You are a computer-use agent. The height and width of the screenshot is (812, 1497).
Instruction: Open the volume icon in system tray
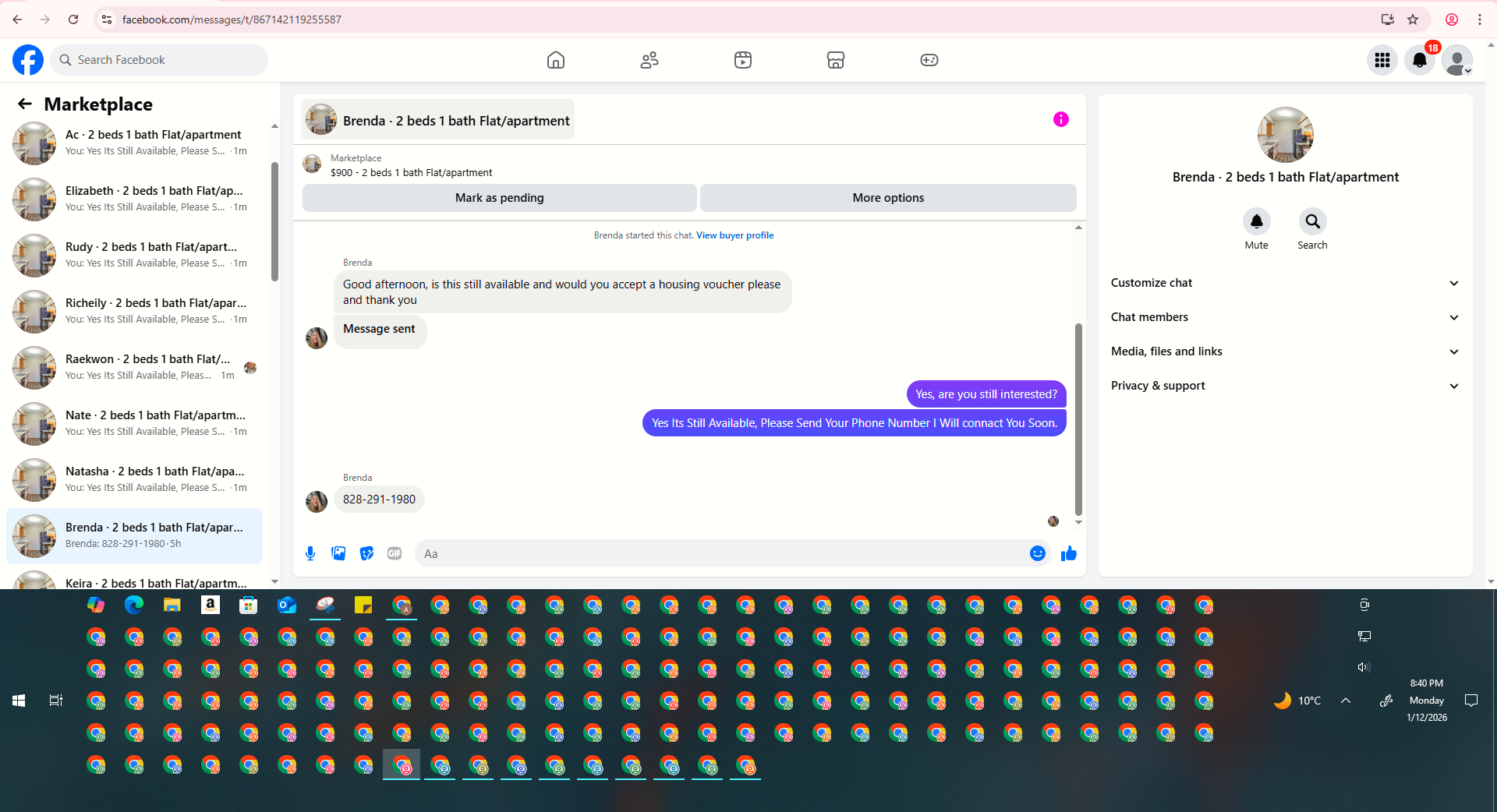(1364, 667)
